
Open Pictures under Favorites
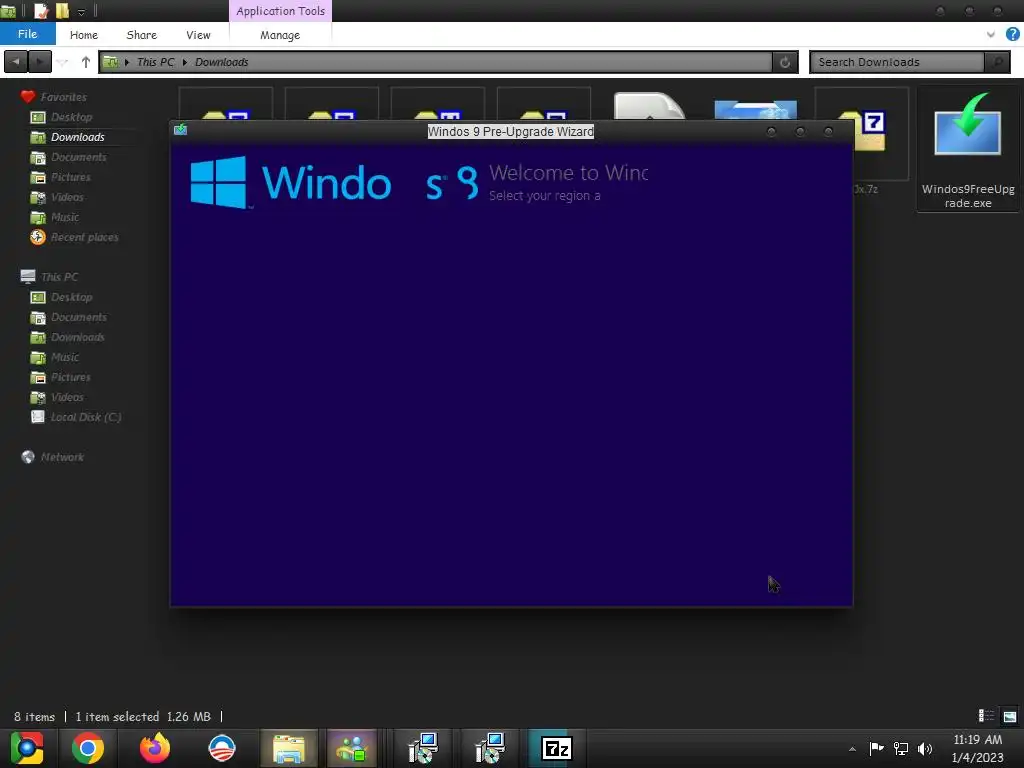(x=60, y=177)
